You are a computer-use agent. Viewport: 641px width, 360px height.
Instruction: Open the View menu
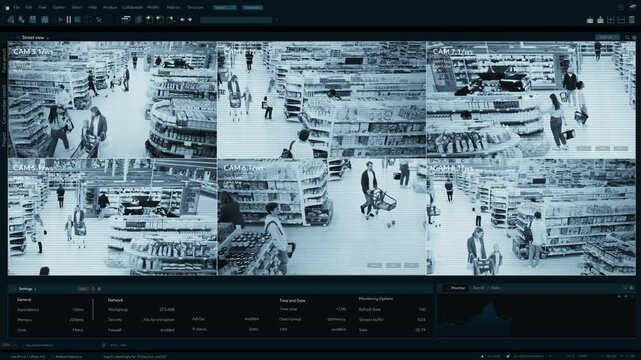(x=42, y=7)
